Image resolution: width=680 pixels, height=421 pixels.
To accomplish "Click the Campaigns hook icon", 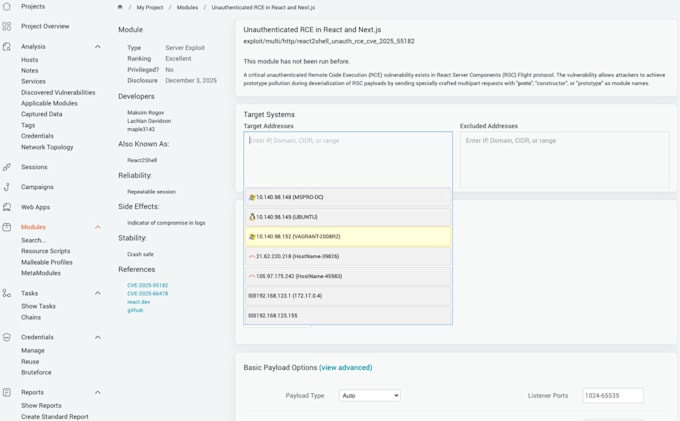I will [x=7, y=187].
